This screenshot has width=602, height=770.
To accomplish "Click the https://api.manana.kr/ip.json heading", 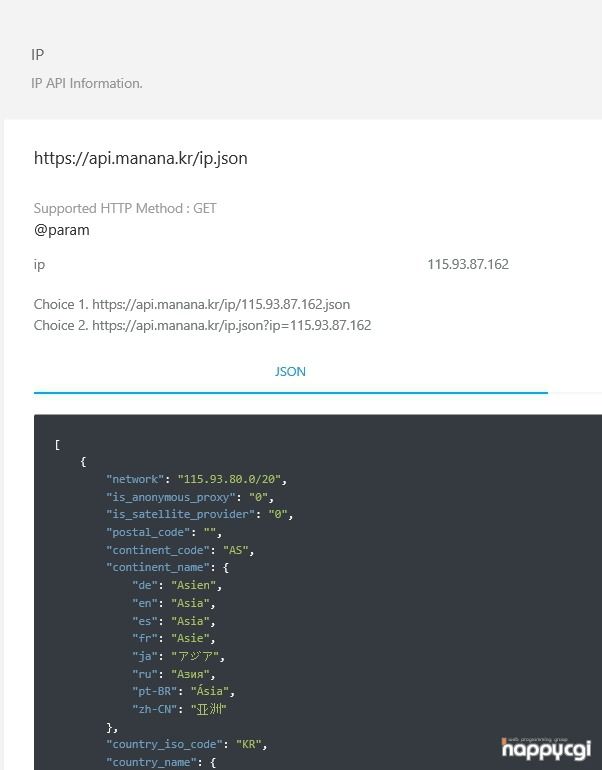I will pos(140,159).
